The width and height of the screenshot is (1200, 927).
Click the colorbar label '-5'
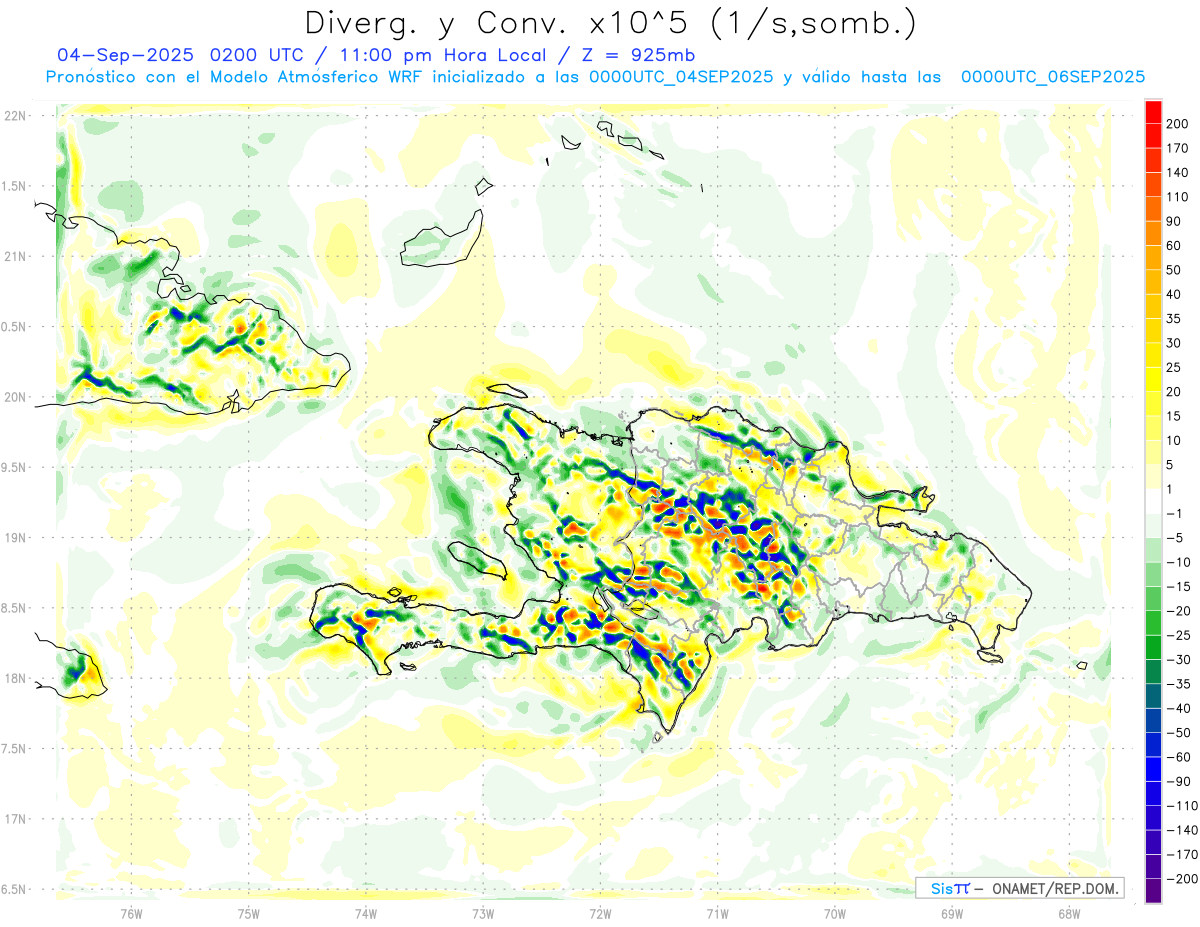[1176, 538]
